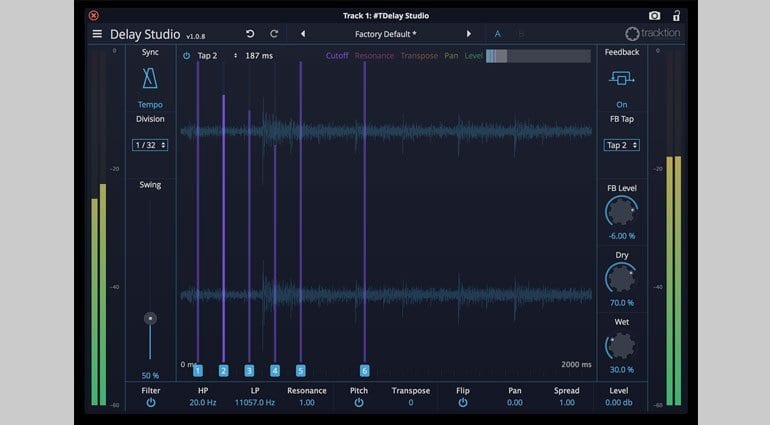The width and height of the screenshot is (770, 425).
Task: Close the plugin window with red X
Action: click(93, 16)
